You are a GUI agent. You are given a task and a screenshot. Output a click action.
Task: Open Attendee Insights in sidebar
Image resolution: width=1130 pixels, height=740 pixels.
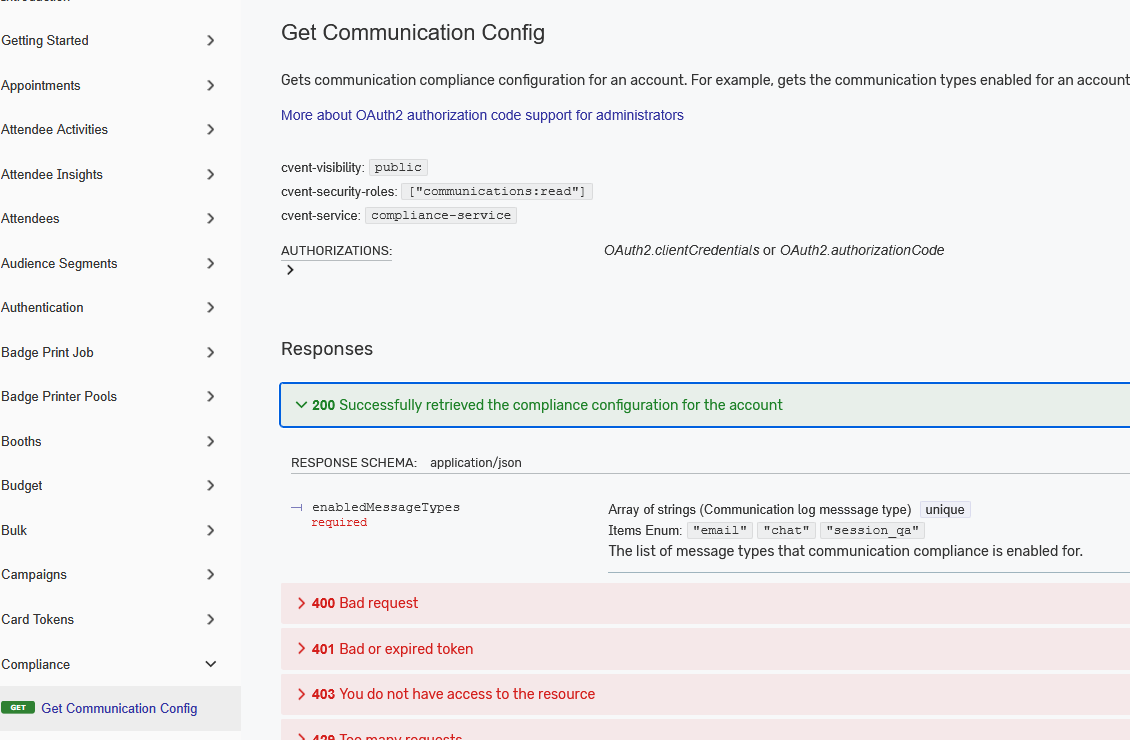pos(52,174)
